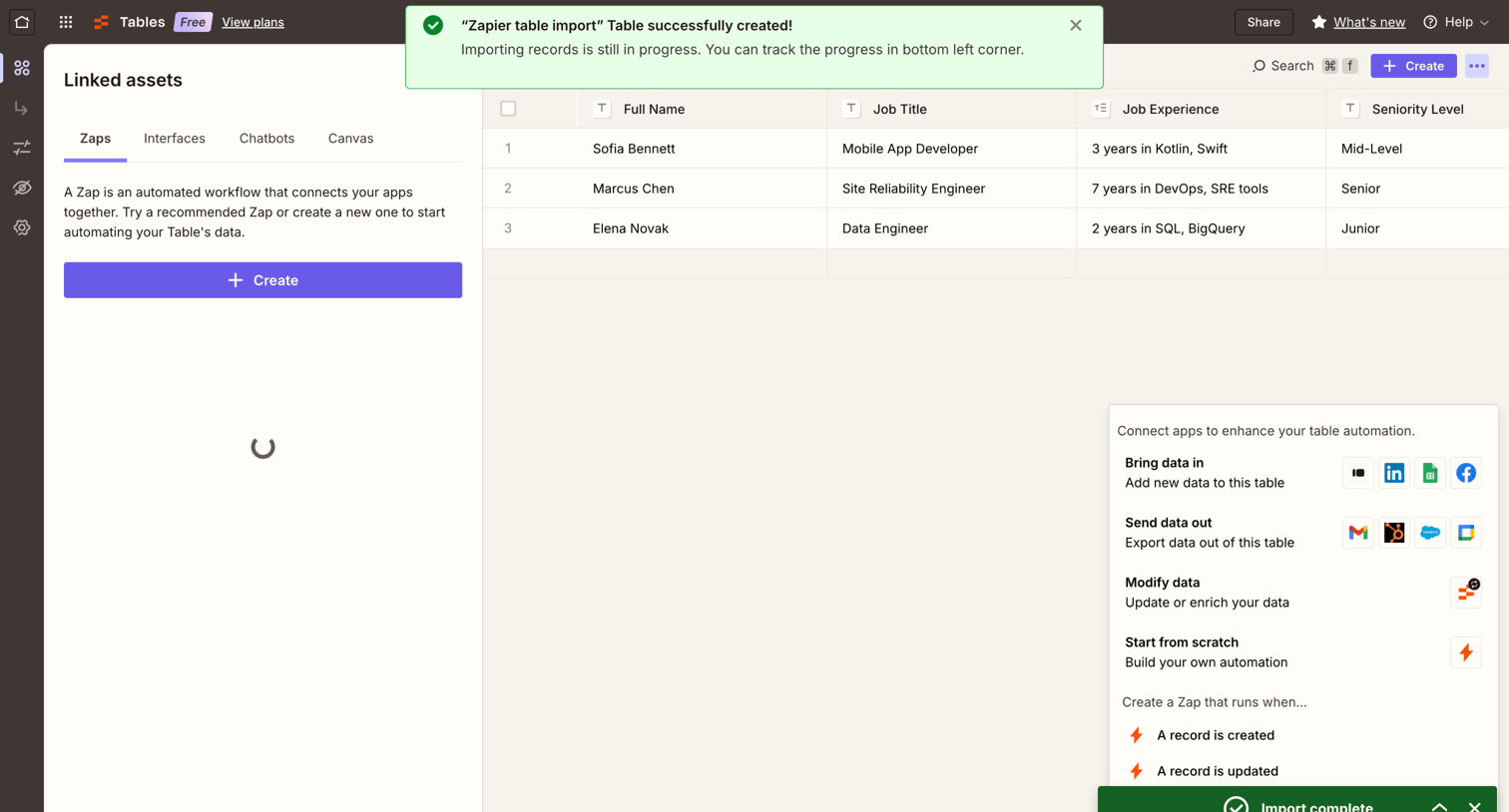This screenshot has height=812, width=1509.
Task: Select the Sofia Bennett cell
Action: (x=702, y=149)
